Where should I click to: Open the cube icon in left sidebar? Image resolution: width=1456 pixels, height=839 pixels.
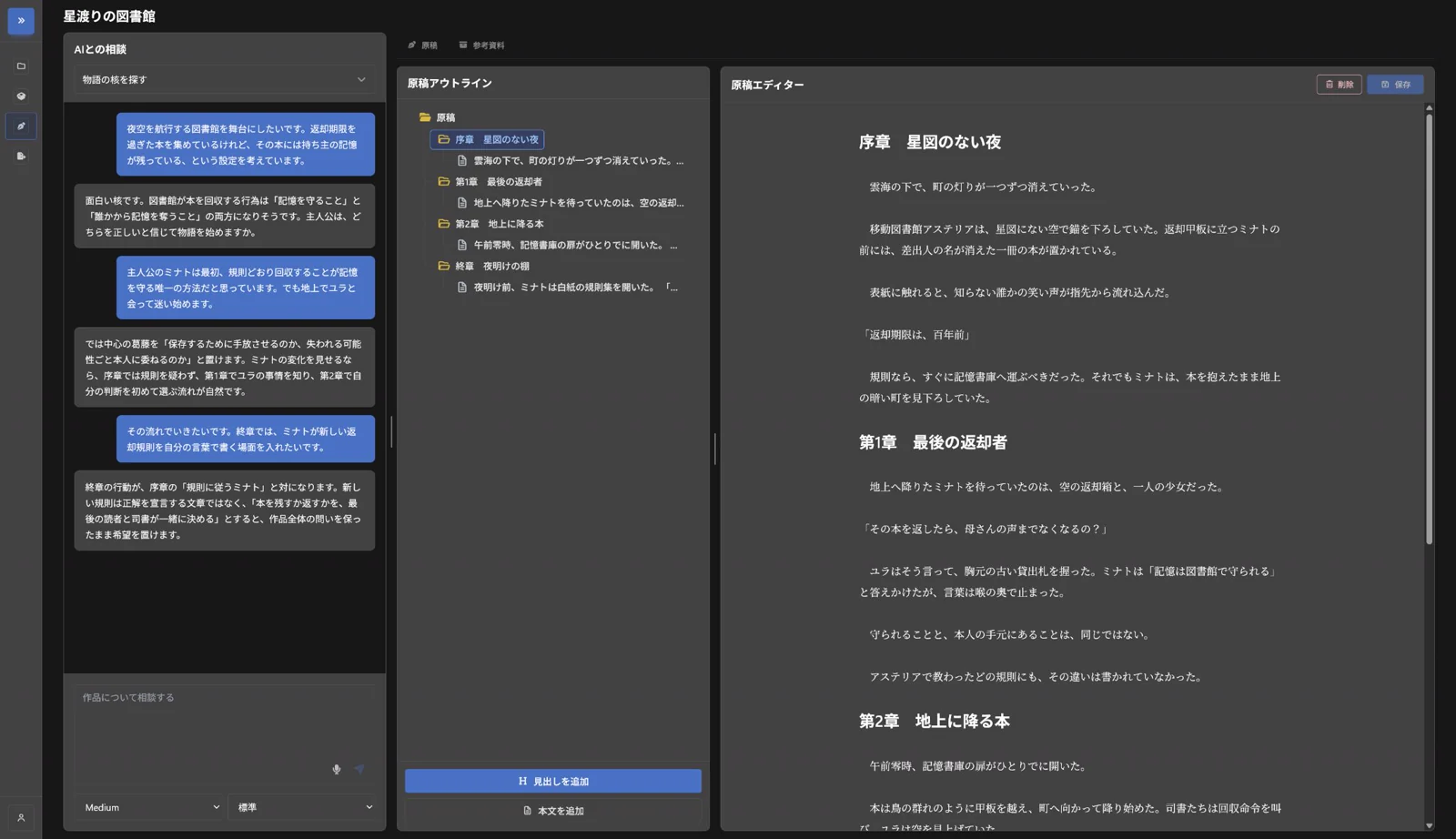[21, 96]
